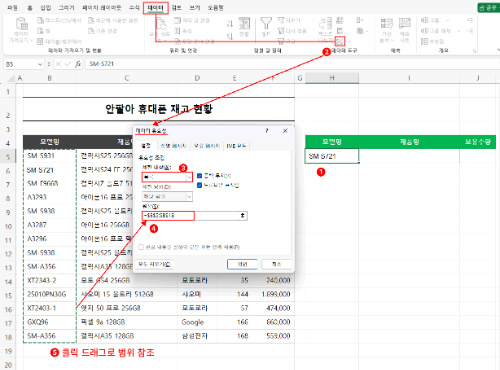Open the 가상 분석 icon
The width and height of the screenshot is (500, 370).
tap(387, 23)
